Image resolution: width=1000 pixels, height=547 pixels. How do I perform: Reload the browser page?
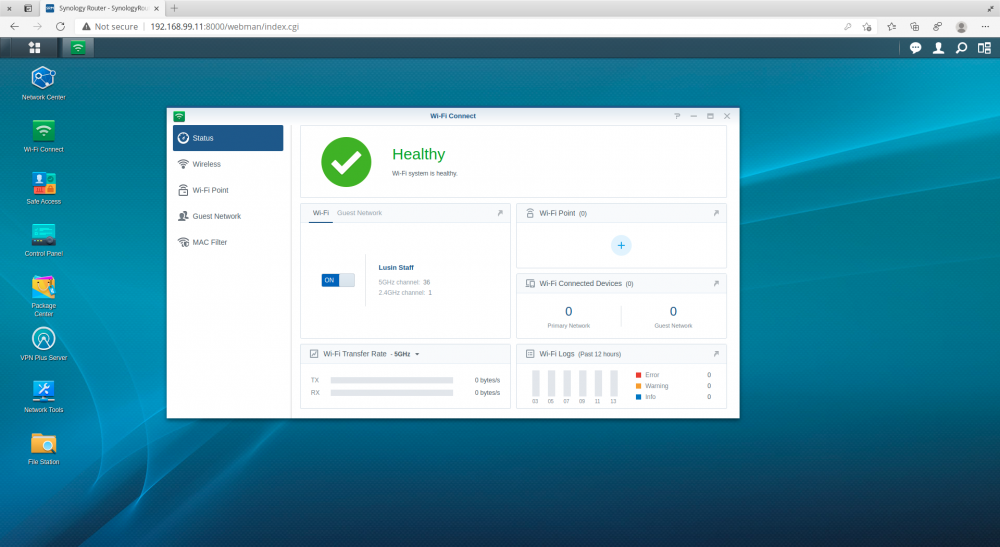coord(60,27)
